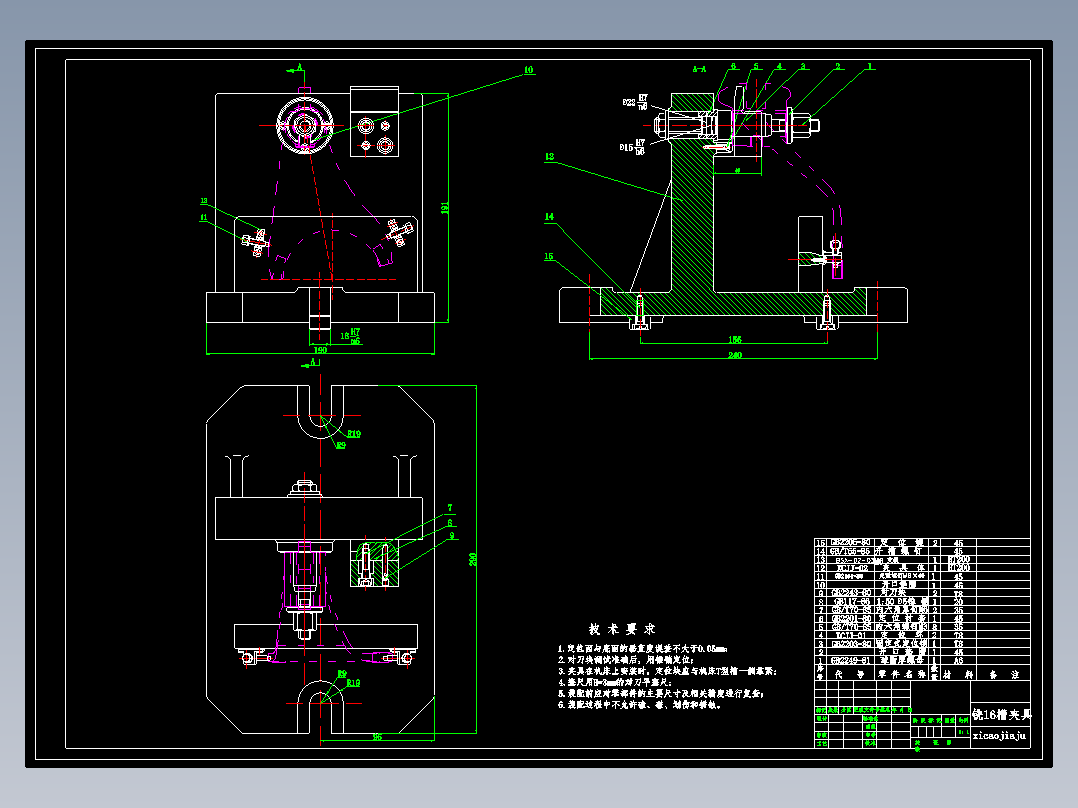Click balloon number 13 in section view
Viewport: 1078px width, 808px height.
[x=549, y=157]
